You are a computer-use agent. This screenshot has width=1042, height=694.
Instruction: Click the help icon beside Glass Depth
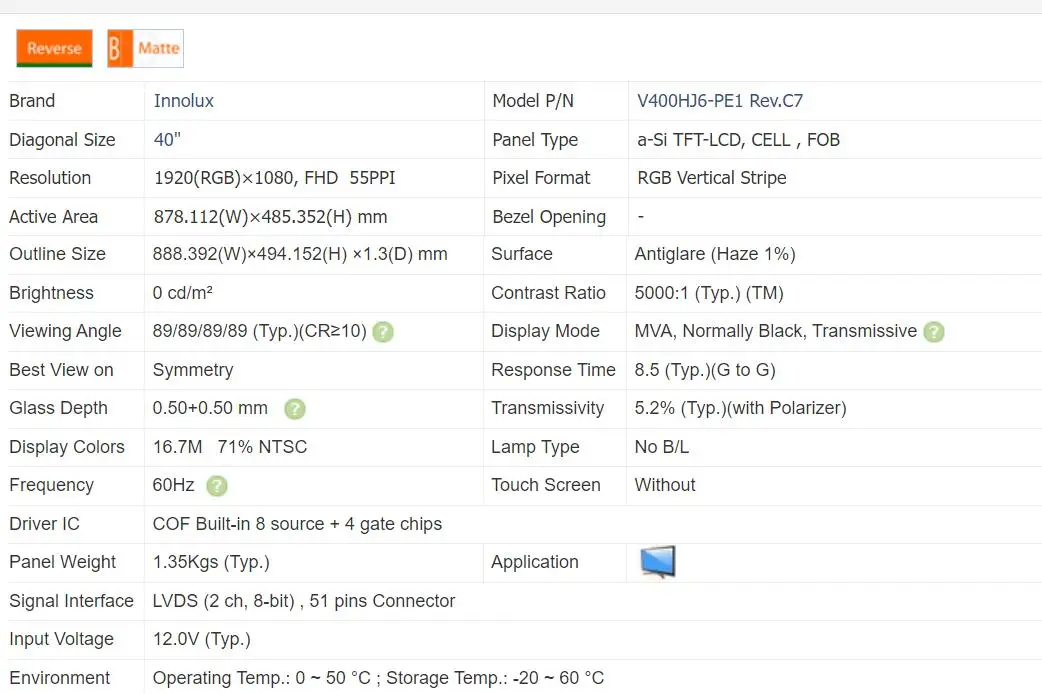coord(294,409)
